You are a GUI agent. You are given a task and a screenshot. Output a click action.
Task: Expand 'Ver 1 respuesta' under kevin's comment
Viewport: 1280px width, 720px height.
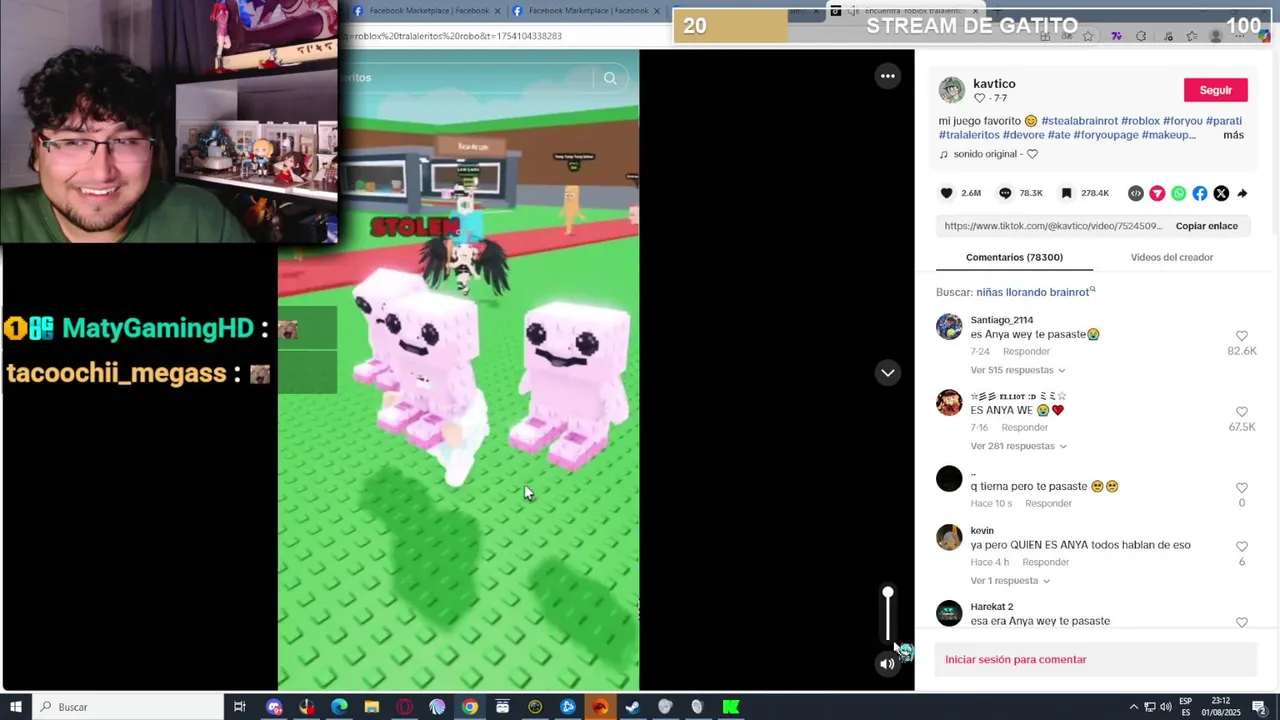(x=1010, y=581)
